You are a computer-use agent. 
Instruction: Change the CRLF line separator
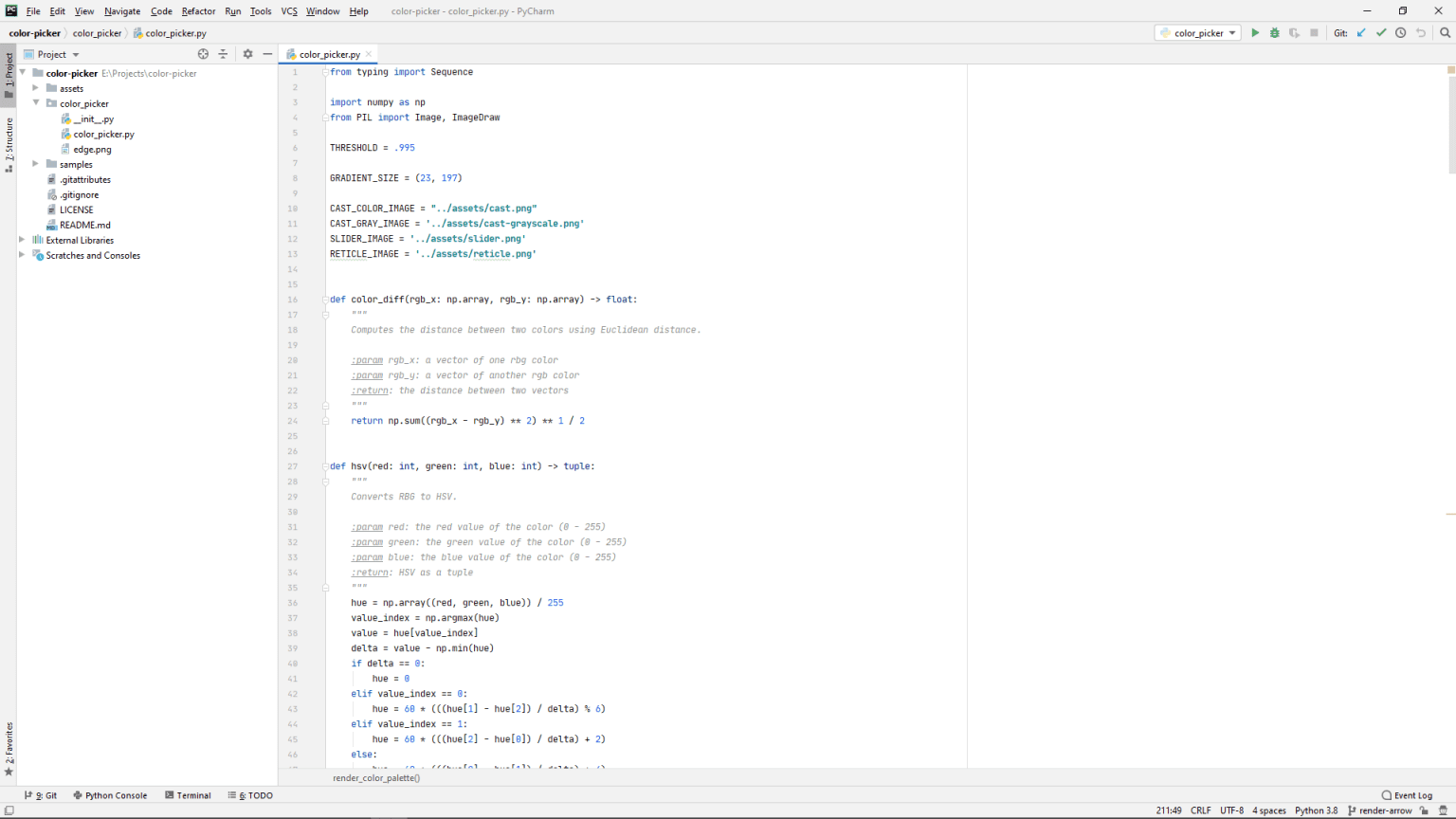pos(1201,810)
